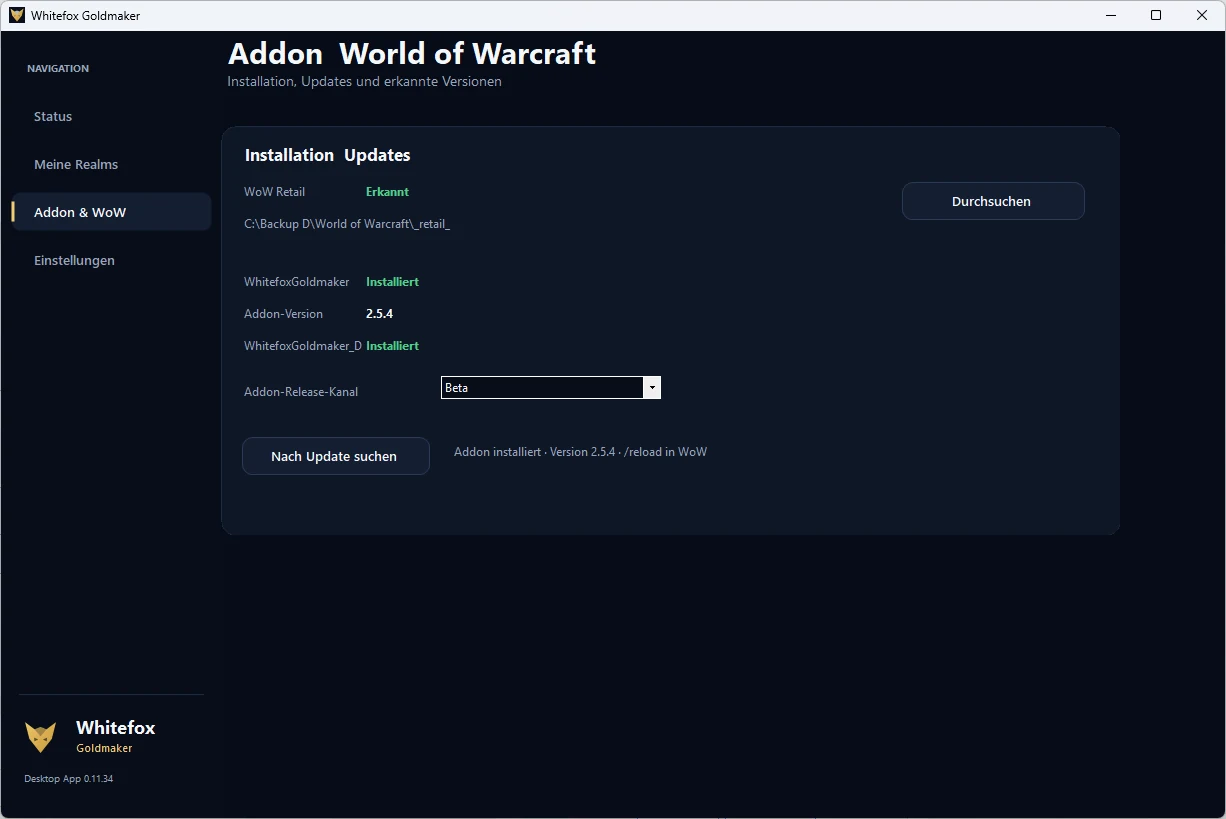Maximize the Whitefox Goldmaker window
This screenshot has width=1226, height=819.
(x=1156, y=15)
